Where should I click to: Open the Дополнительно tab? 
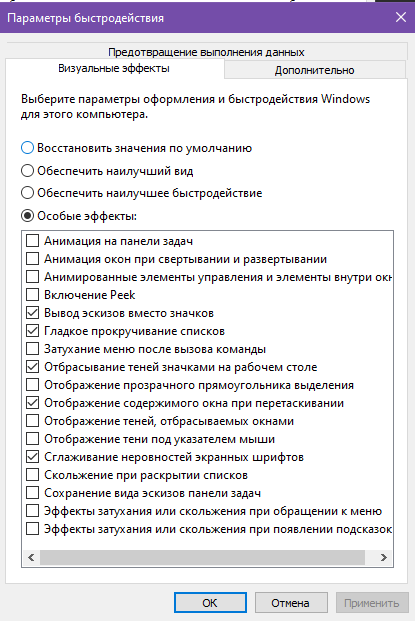tap(314, 70)
